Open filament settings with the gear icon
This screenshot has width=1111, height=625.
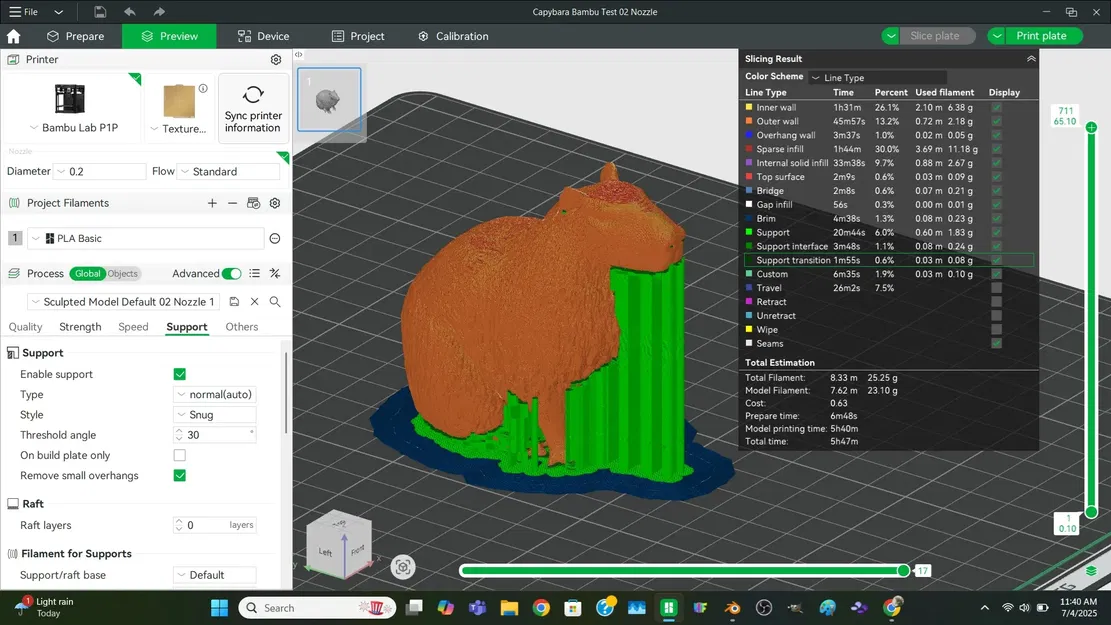274,203
